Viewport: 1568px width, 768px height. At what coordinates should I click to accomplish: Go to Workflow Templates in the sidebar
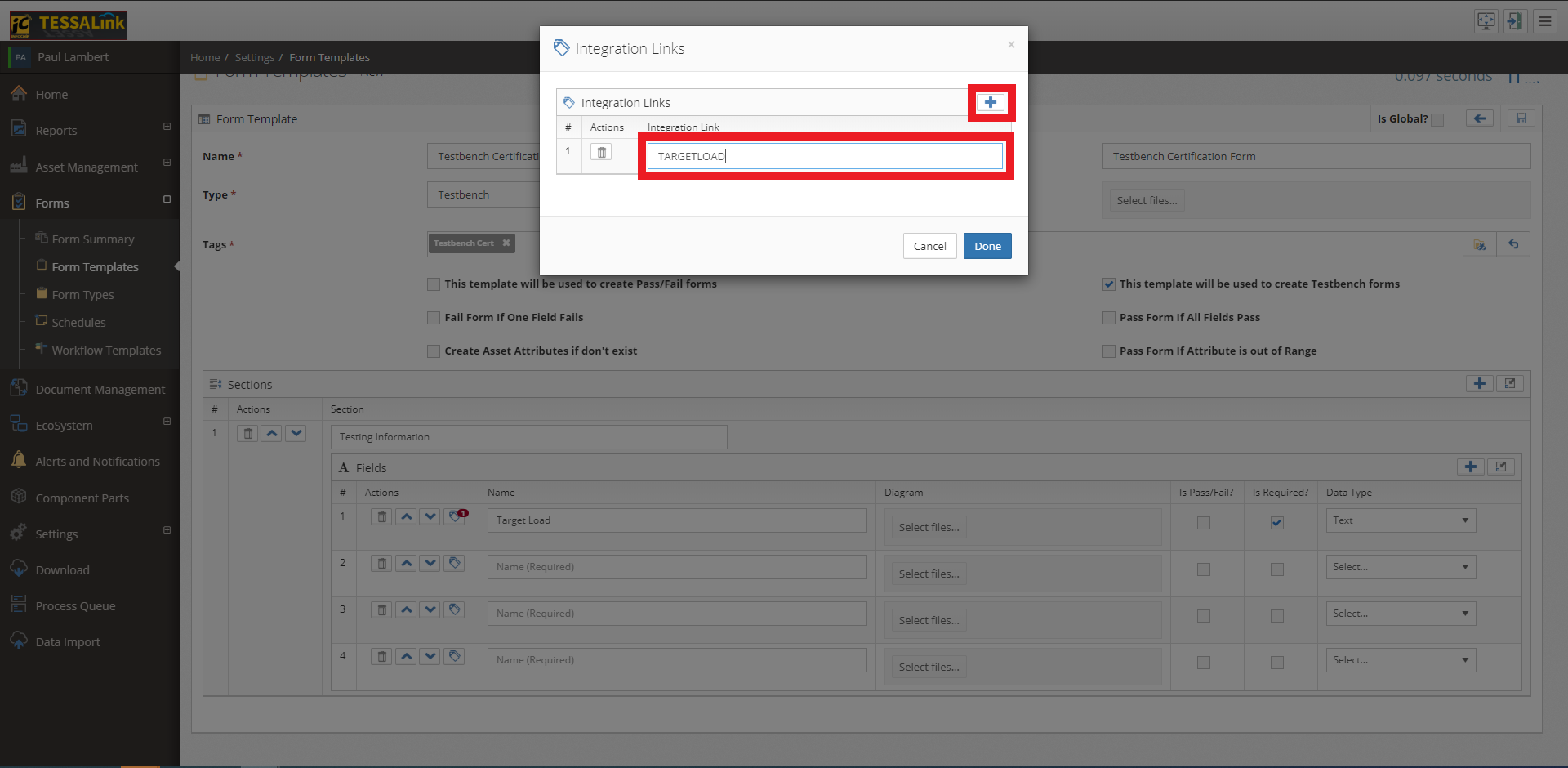point(106,351)
